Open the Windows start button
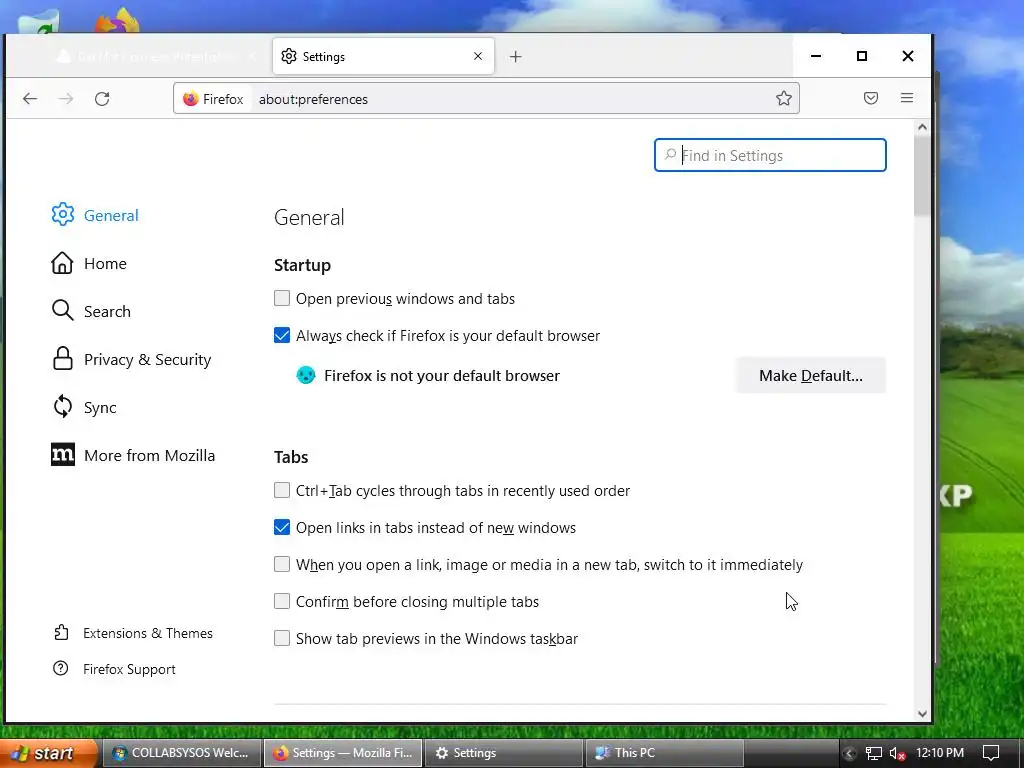1024x768 pixels. point(49,753)
